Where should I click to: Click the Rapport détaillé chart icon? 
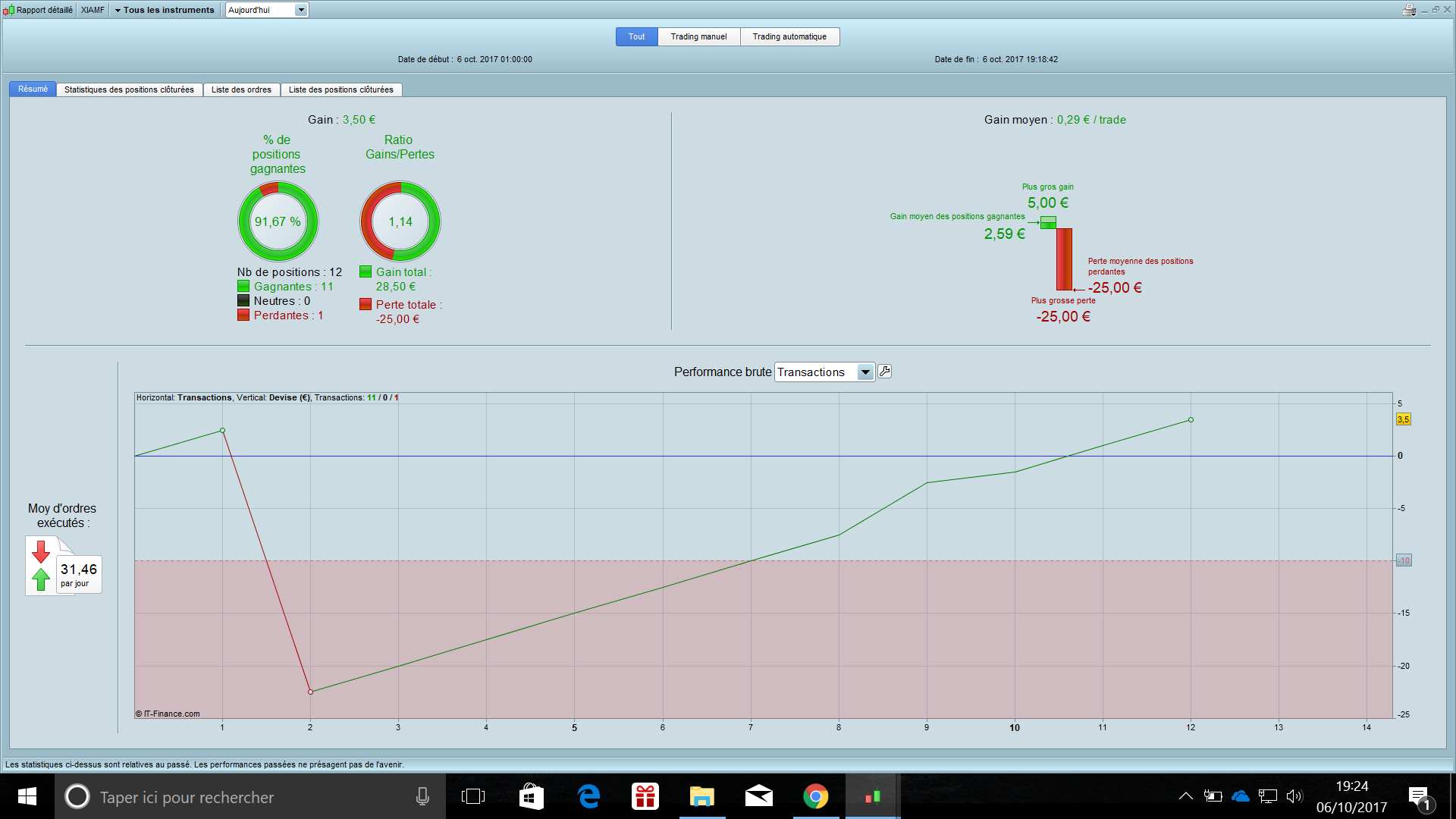point(8,10)
